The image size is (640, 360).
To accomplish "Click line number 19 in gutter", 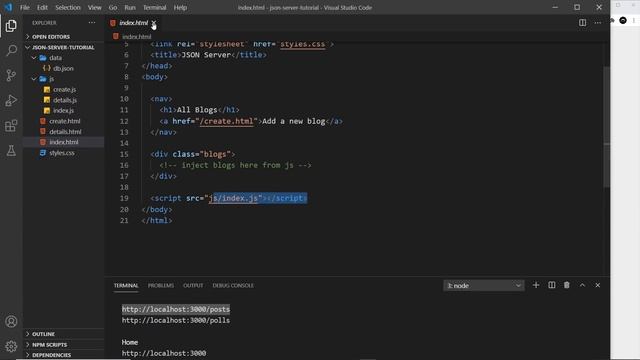I will tap(124, 198).
